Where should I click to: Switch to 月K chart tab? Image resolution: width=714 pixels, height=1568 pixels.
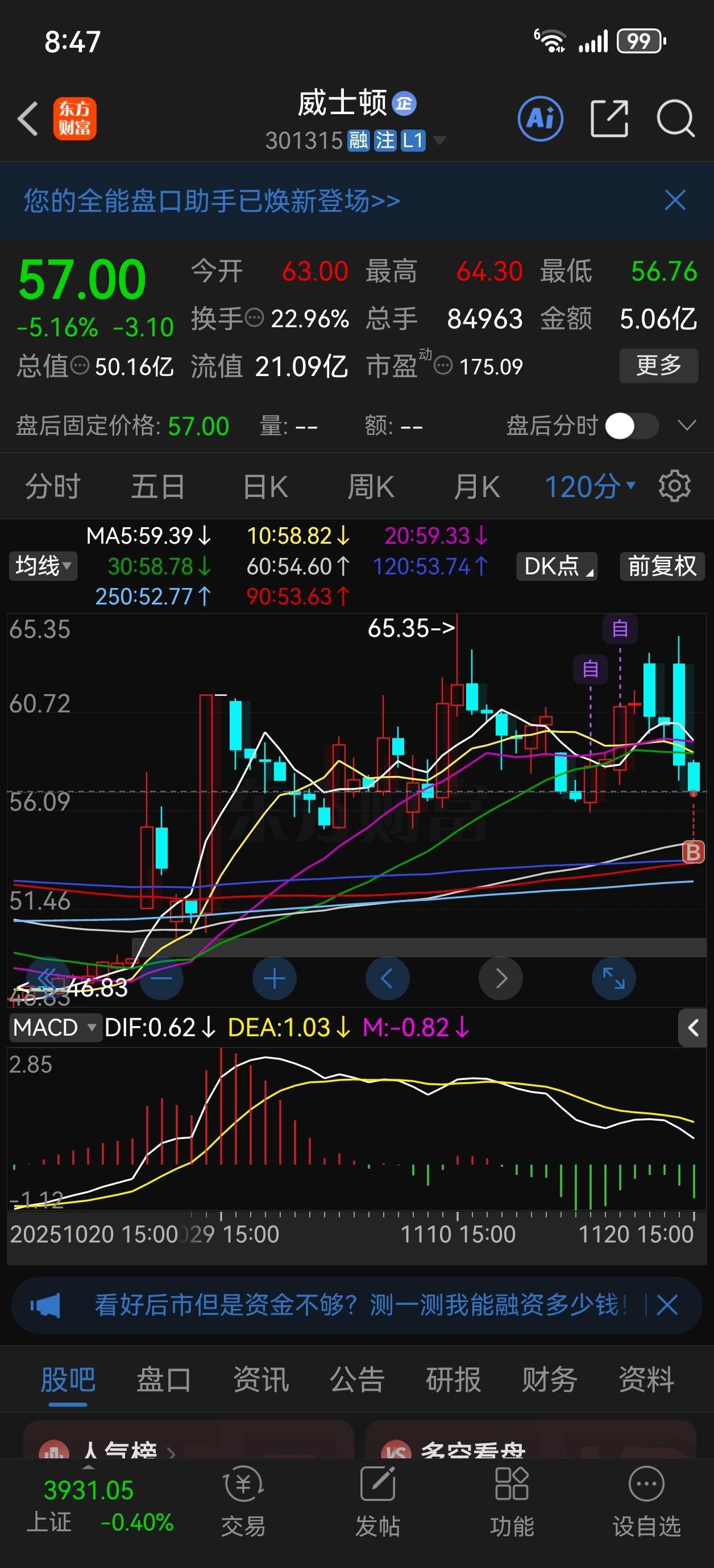coord(476,486)
